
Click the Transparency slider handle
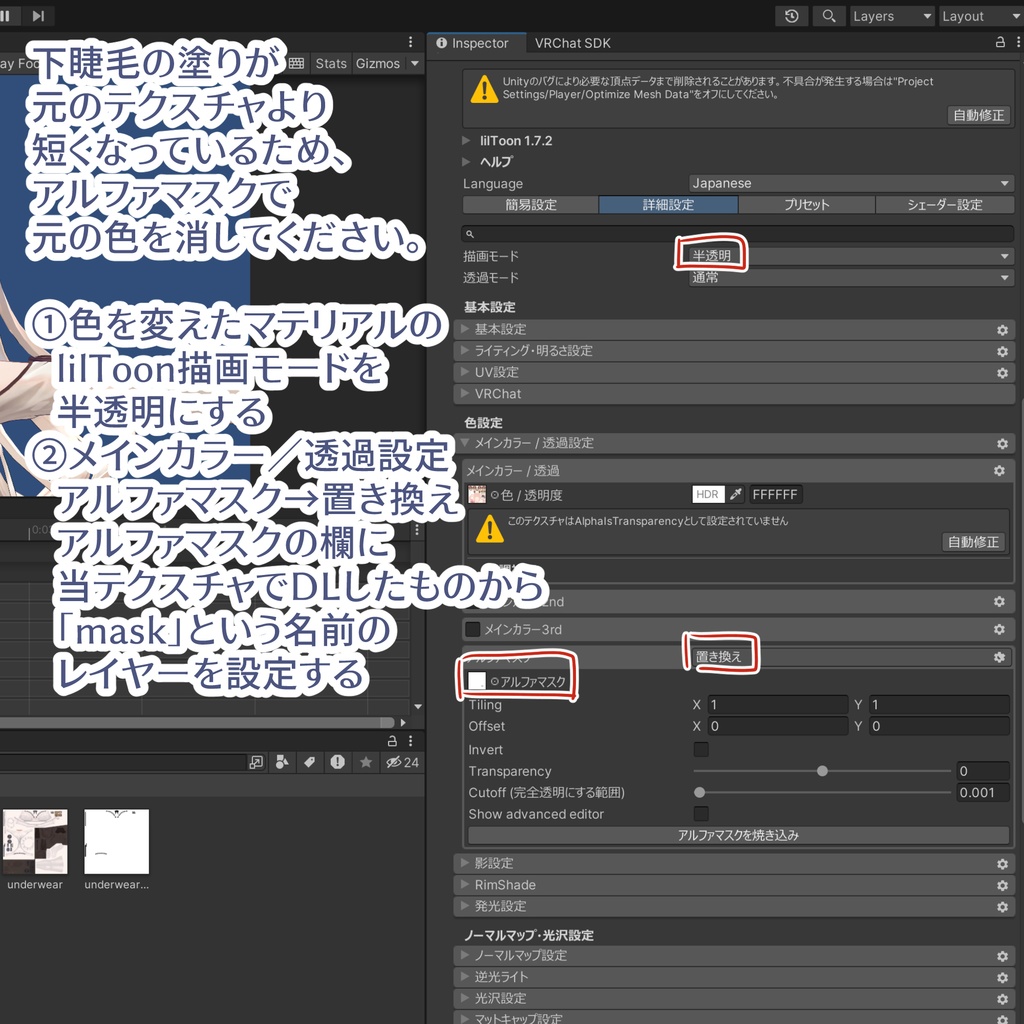click(822, 771)
